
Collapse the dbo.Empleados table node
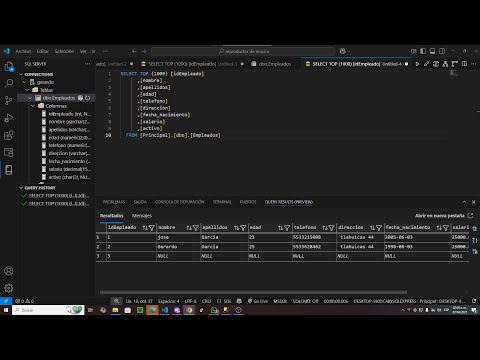(x=30, y=98)
